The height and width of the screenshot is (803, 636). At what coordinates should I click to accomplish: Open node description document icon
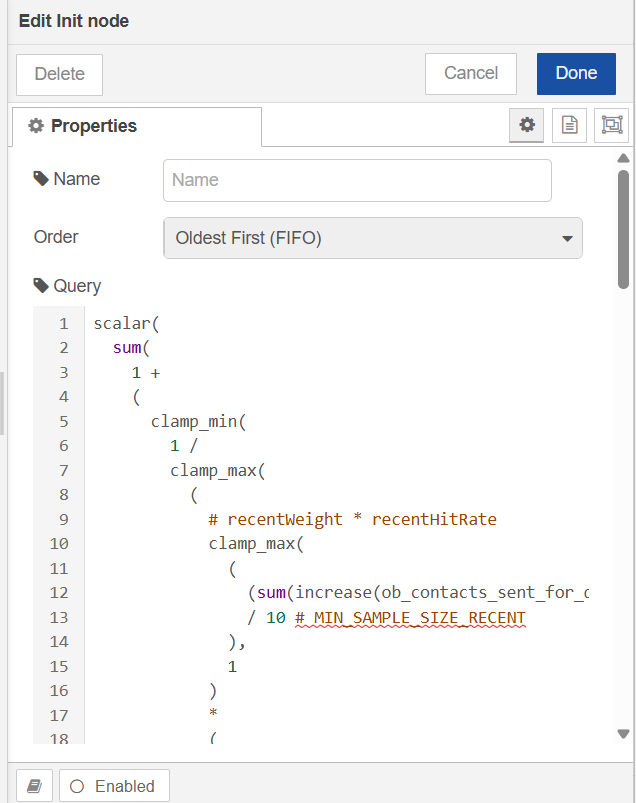pyautogui.click(x=569, y=125)
